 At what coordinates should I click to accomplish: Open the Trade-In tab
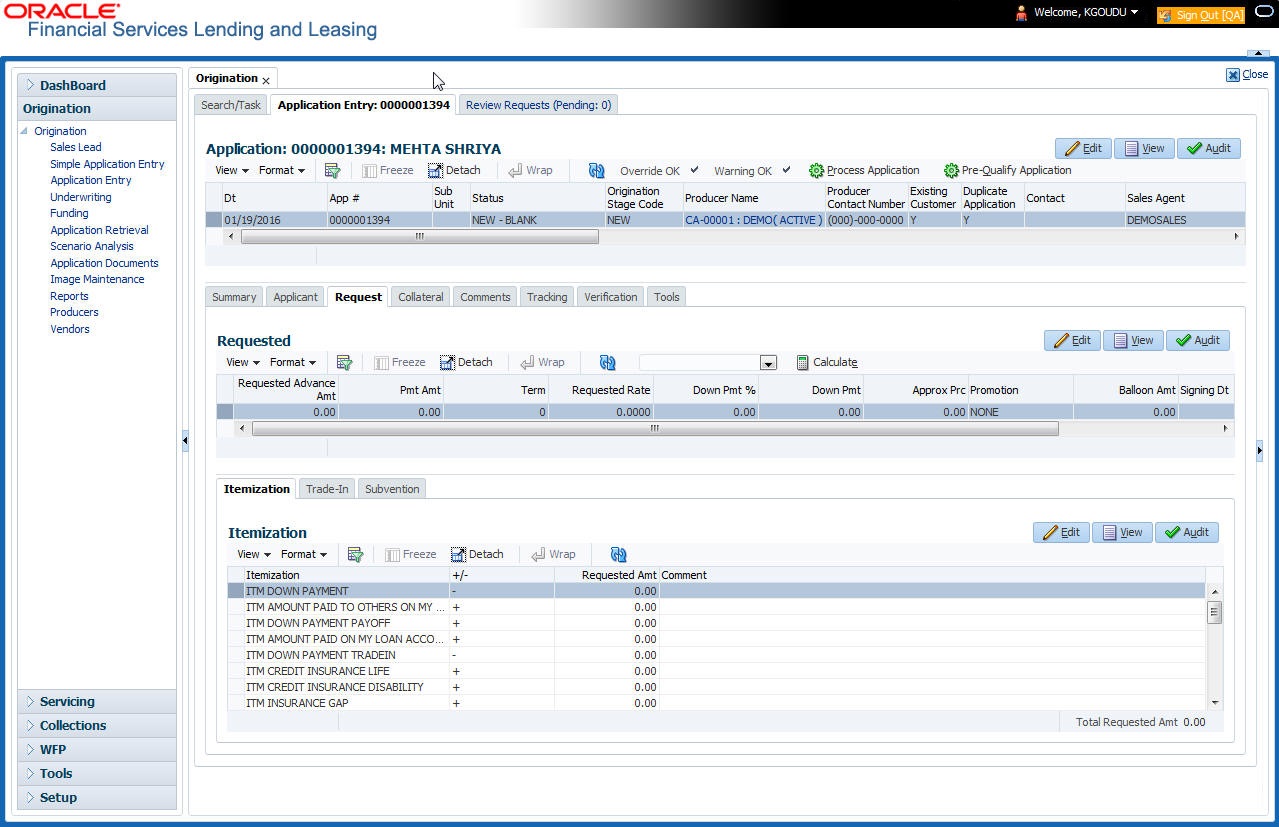coord(327,489)
